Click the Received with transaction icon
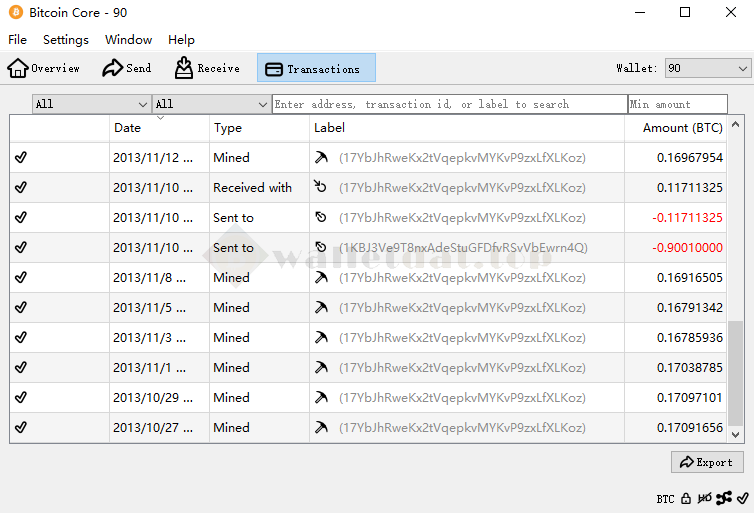 tap(321, 187)
